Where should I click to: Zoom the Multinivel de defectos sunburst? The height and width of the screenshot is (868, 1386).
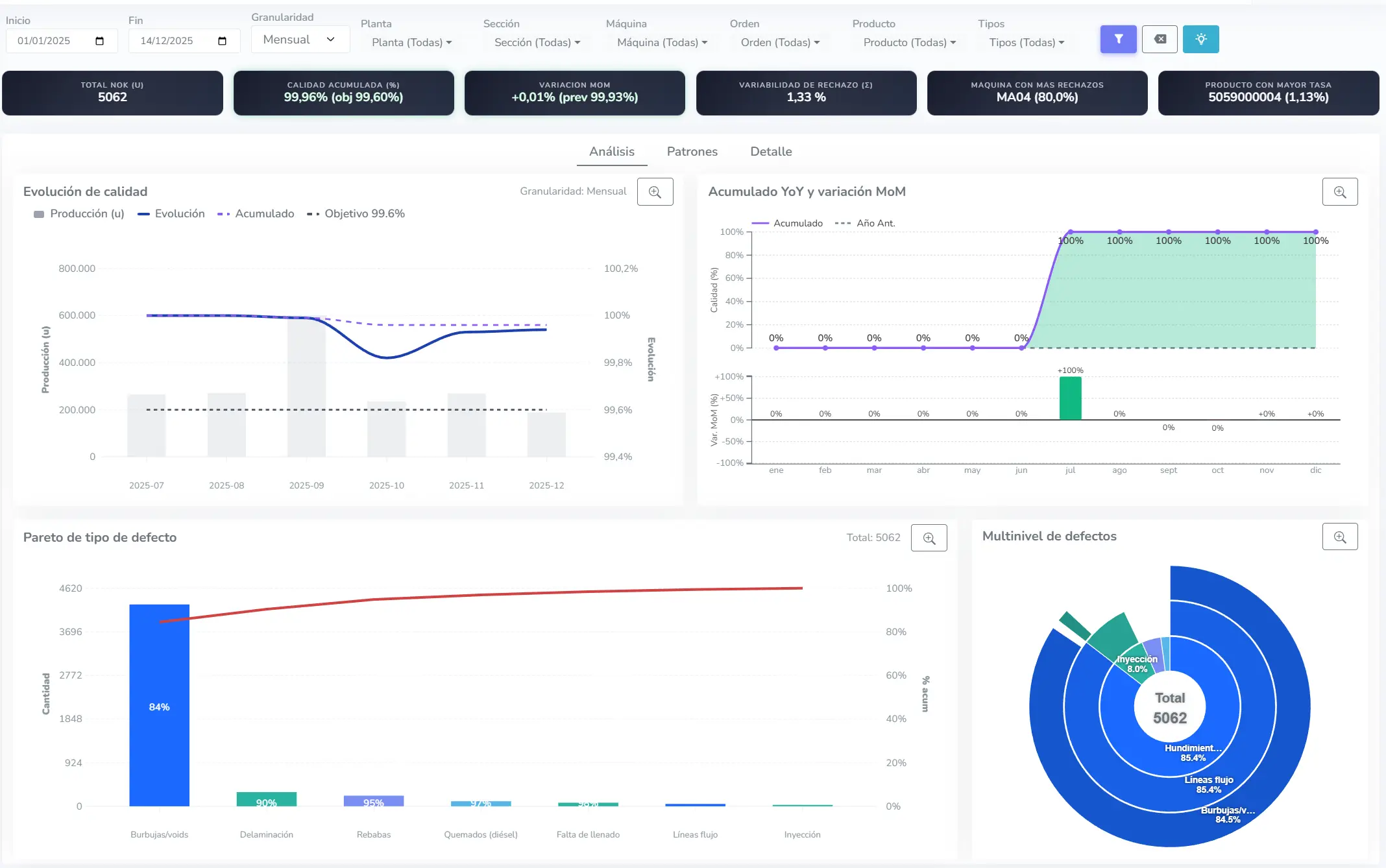click(1341, 536)
